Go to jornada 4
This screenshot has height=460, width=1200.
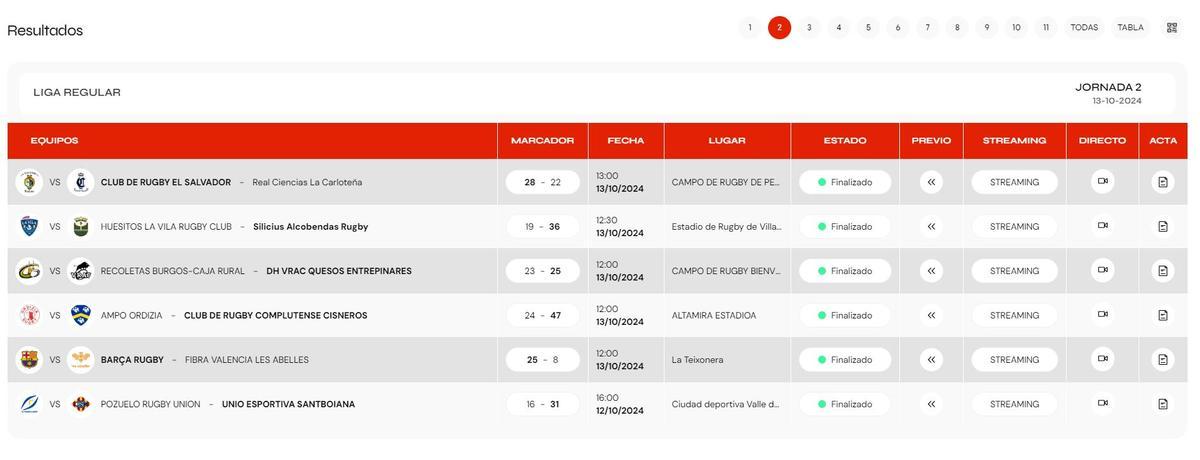point(839,28)
